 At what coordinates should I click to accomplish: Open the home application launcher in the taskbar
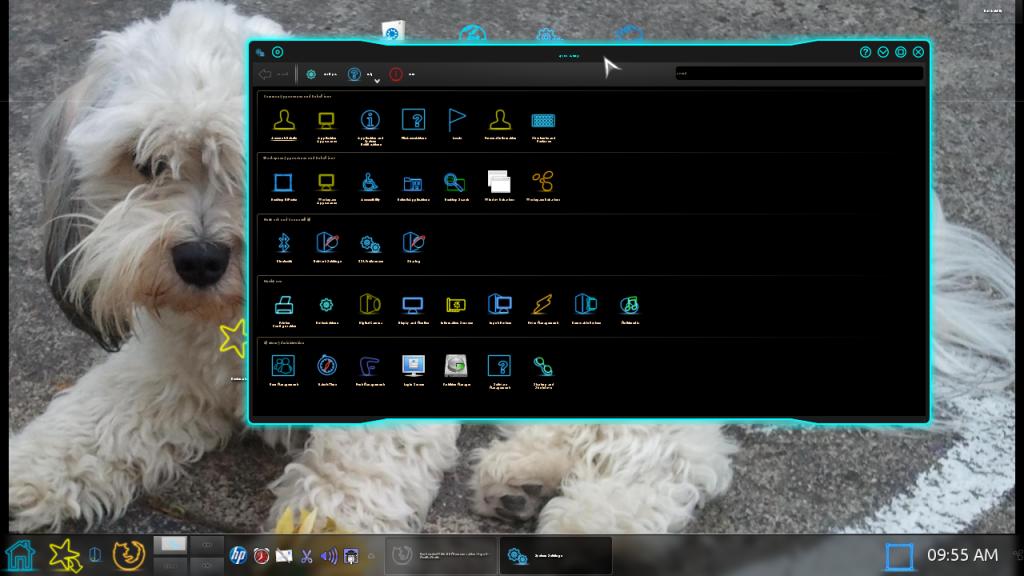[x=21, y=554]
